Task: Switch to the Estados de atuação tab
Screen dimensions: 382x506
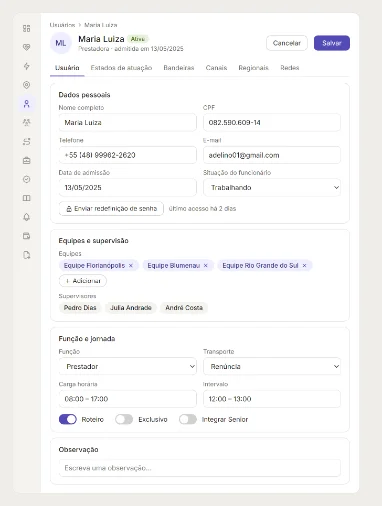Action: pyautogui.click(x=121, y=68)
